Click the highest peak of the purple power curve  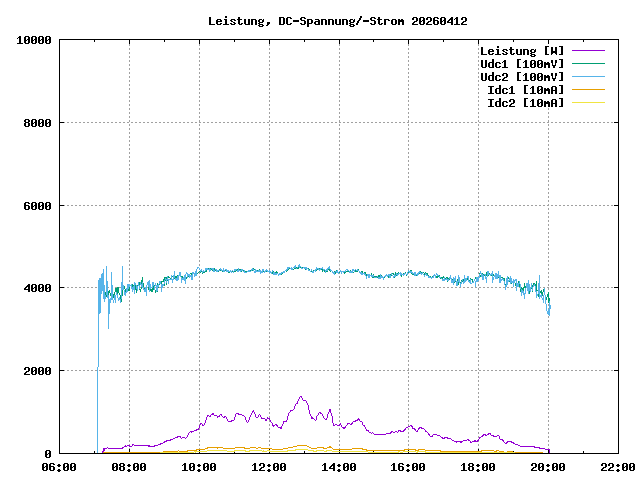[x=301, y=397]
